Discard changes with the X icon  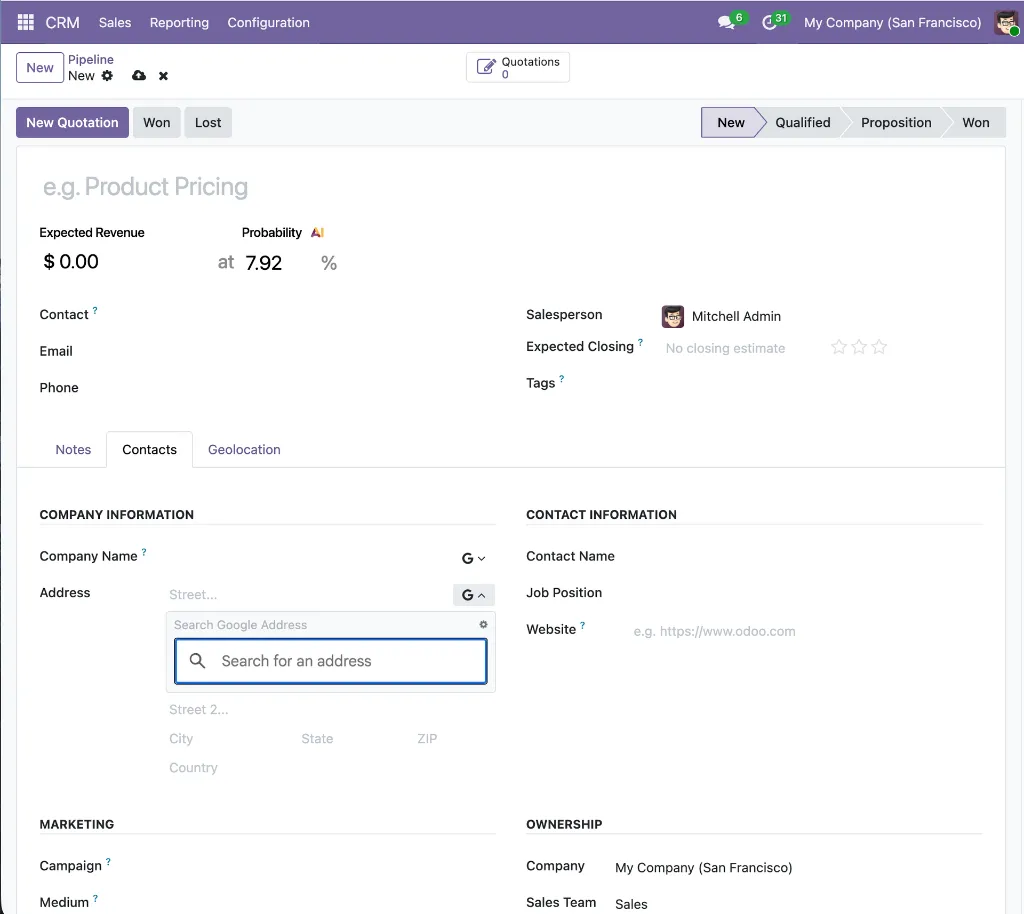coord(163,76)
